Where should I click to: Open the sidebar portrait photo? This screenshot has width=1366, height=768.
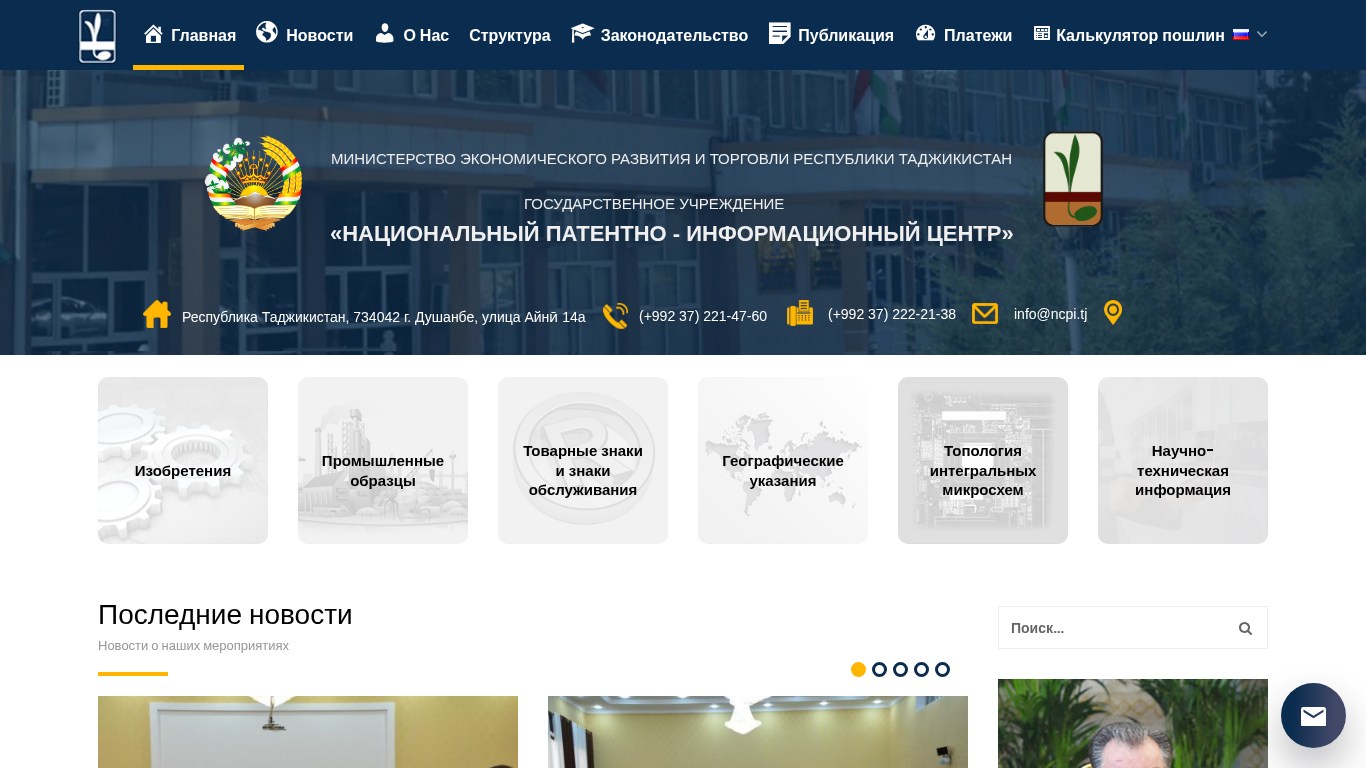[x=1133, y=724]
